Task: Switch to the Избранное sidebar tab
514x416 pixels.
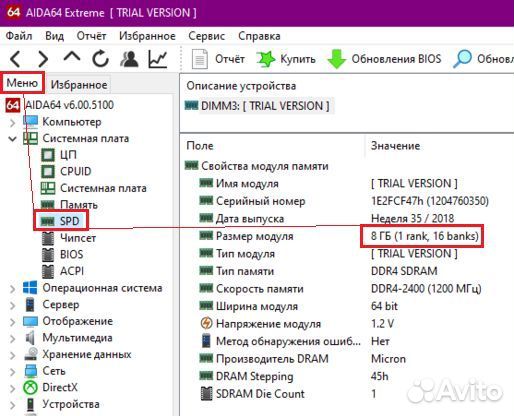Action: click(79, 85)
